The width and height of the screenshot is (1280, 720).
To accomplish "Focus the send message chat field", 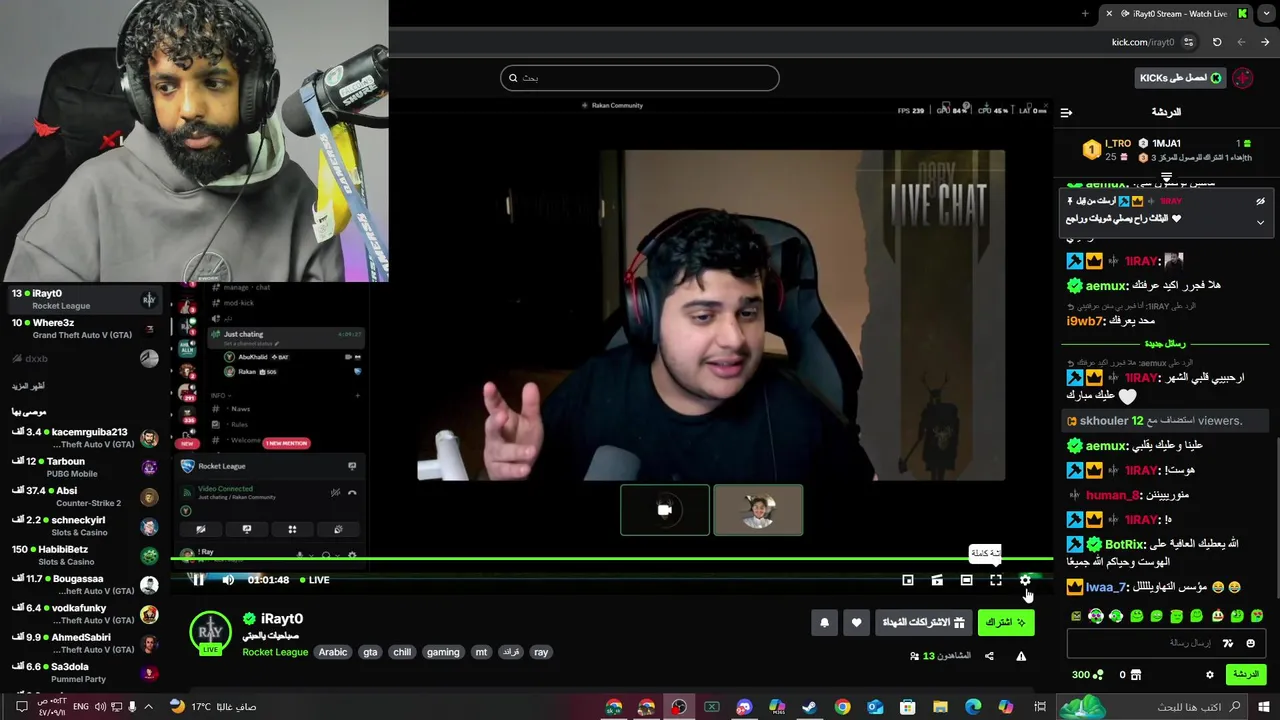I will [x=1166, y=643].
